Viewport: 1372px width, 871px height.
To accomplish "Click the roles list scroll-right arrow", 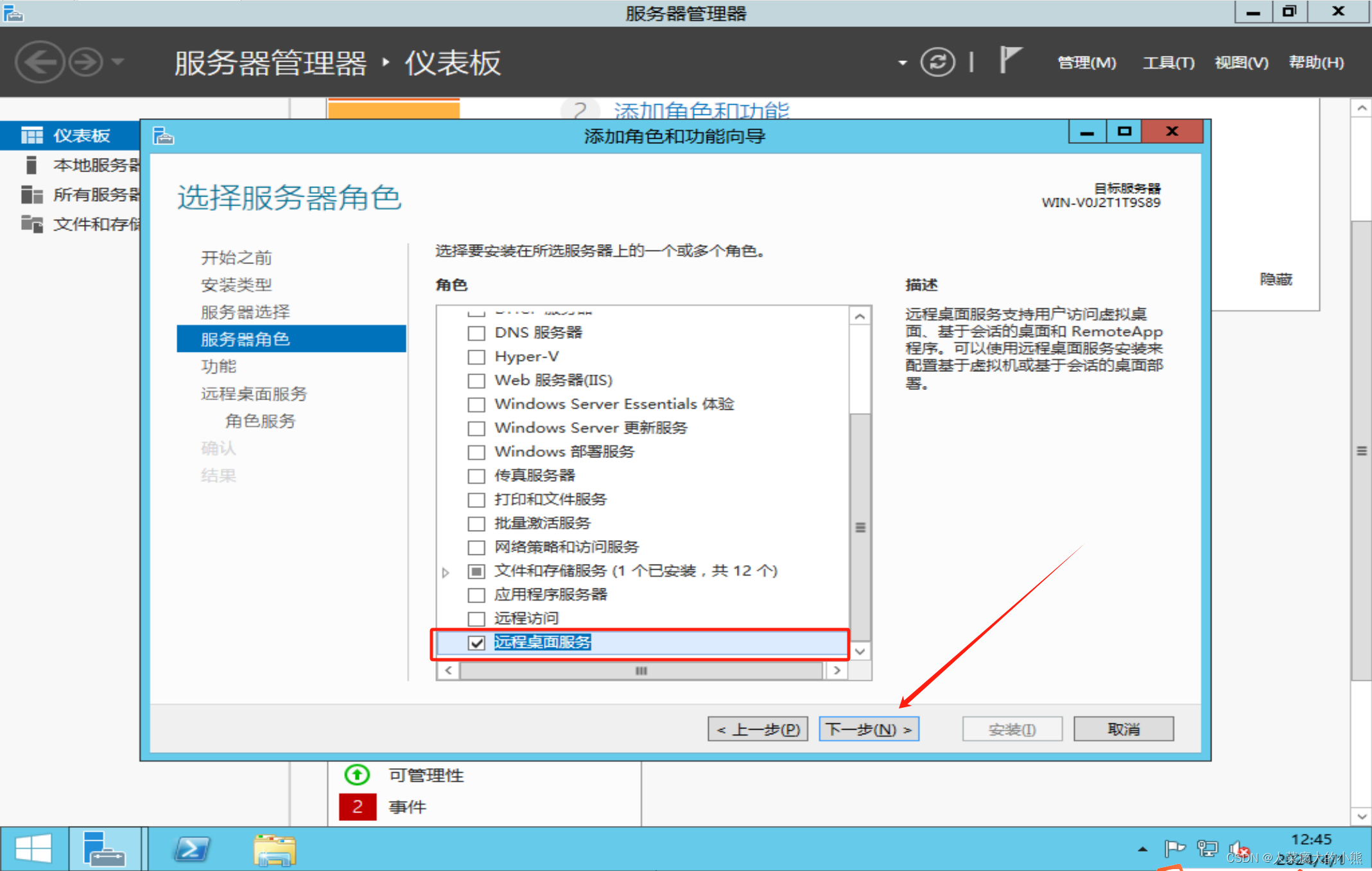I will point(837,671).
